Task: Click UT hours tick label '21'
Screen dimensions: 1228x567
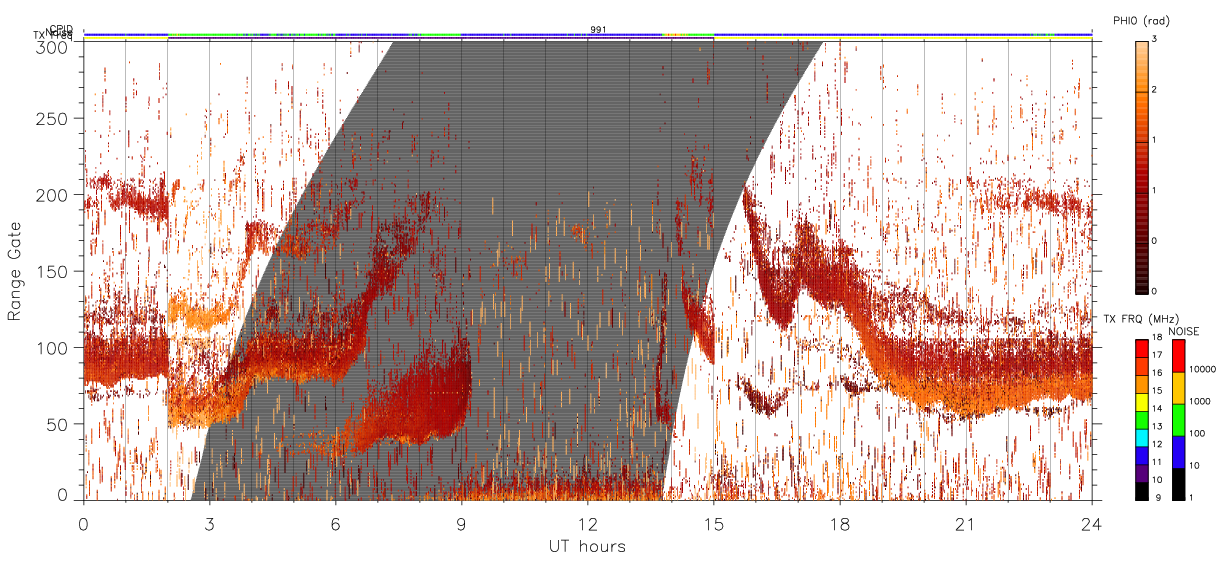Action: coord(966,524)
